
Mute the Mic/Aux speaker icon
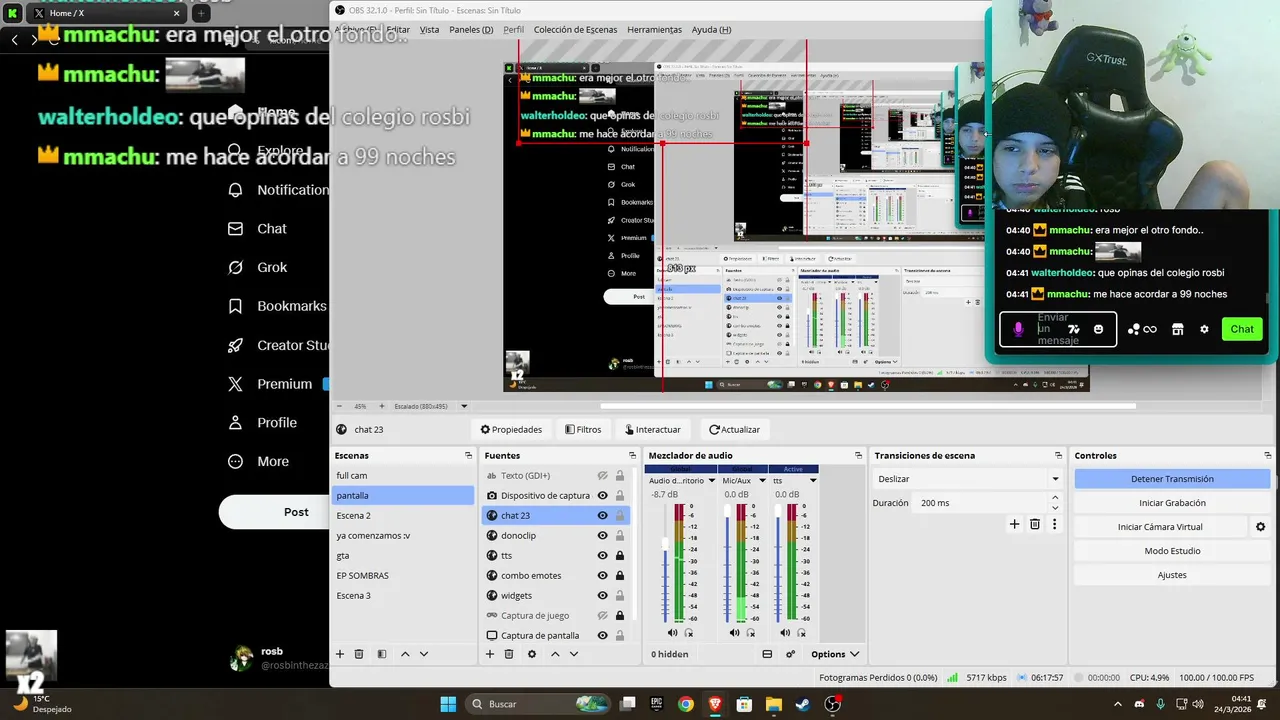[735, 632]
